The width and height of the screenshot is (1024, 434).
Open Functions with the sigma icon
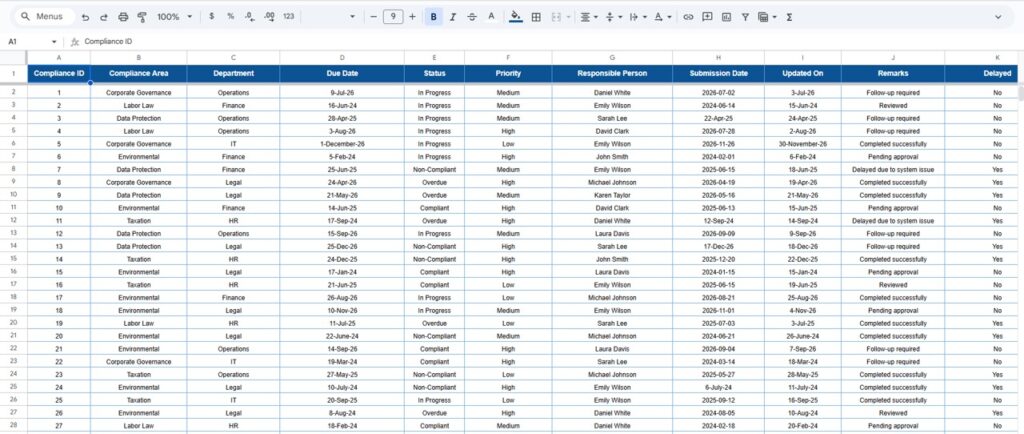tap(789, 17)
